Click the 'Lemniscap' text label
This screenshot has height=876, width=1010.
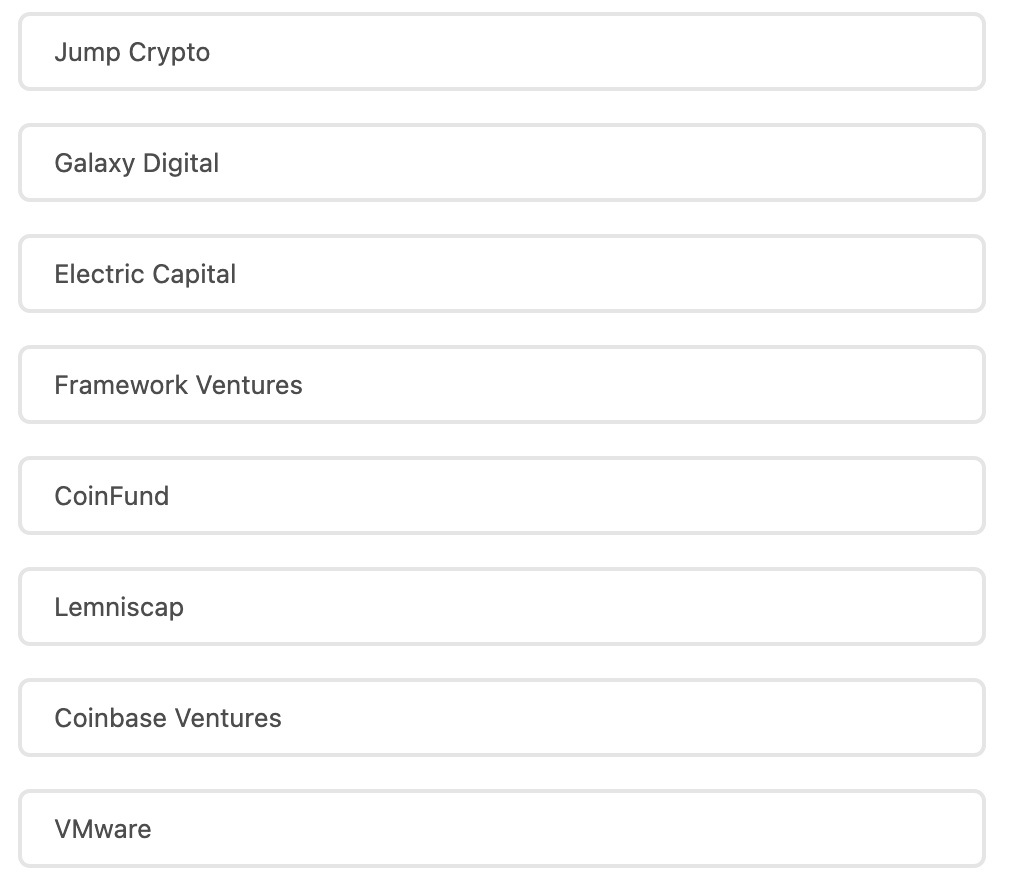pos(119,607)
